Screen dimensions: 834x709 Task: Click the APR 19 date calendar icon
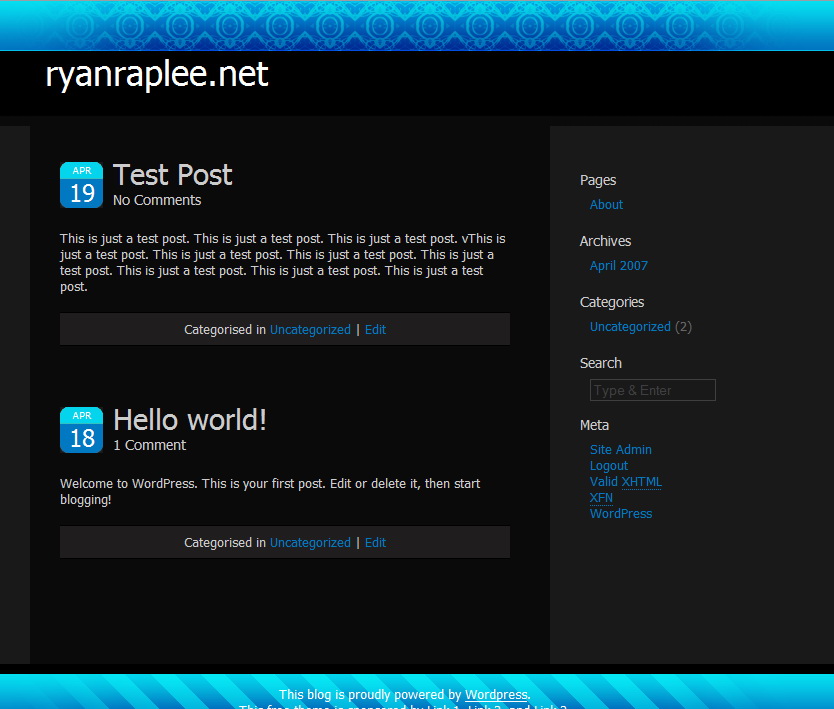pyautogui.click(x=81, y=185)
